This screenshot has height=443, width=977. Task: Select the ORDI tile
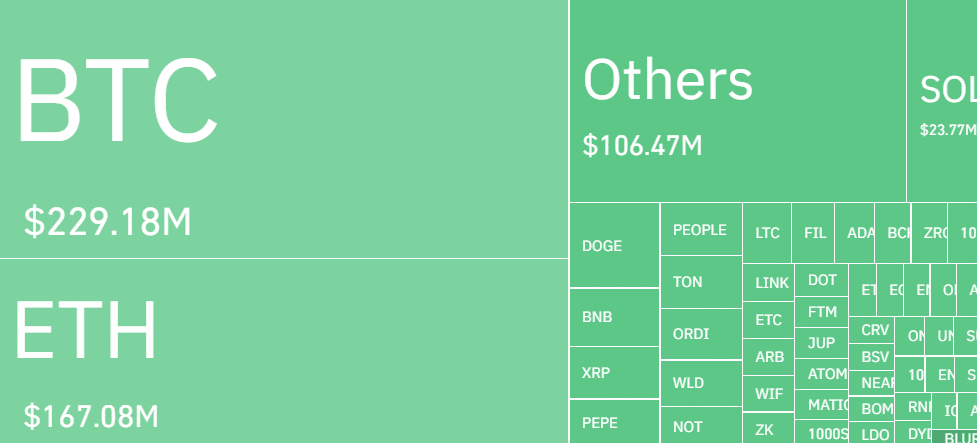701,334
